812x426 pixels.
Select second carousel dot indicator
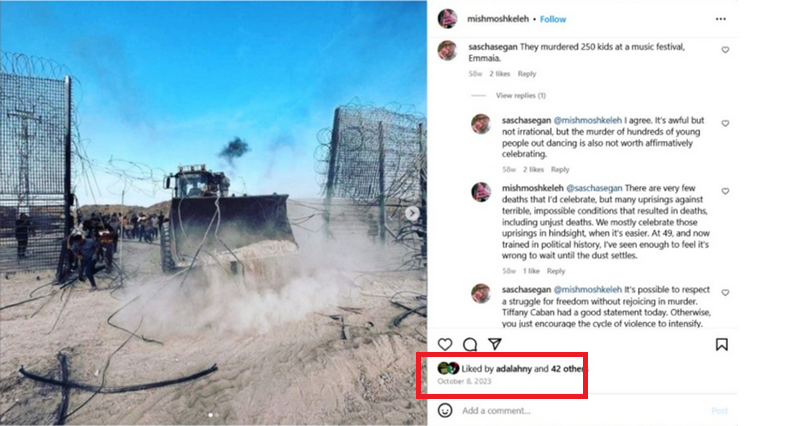click(216, 415)
